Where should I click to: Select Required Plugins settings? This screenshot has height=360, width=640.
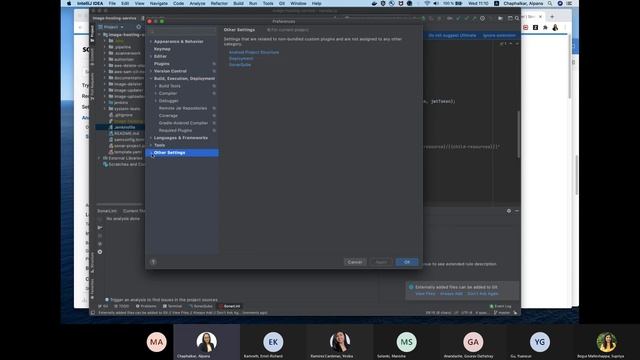click(175, 130)
